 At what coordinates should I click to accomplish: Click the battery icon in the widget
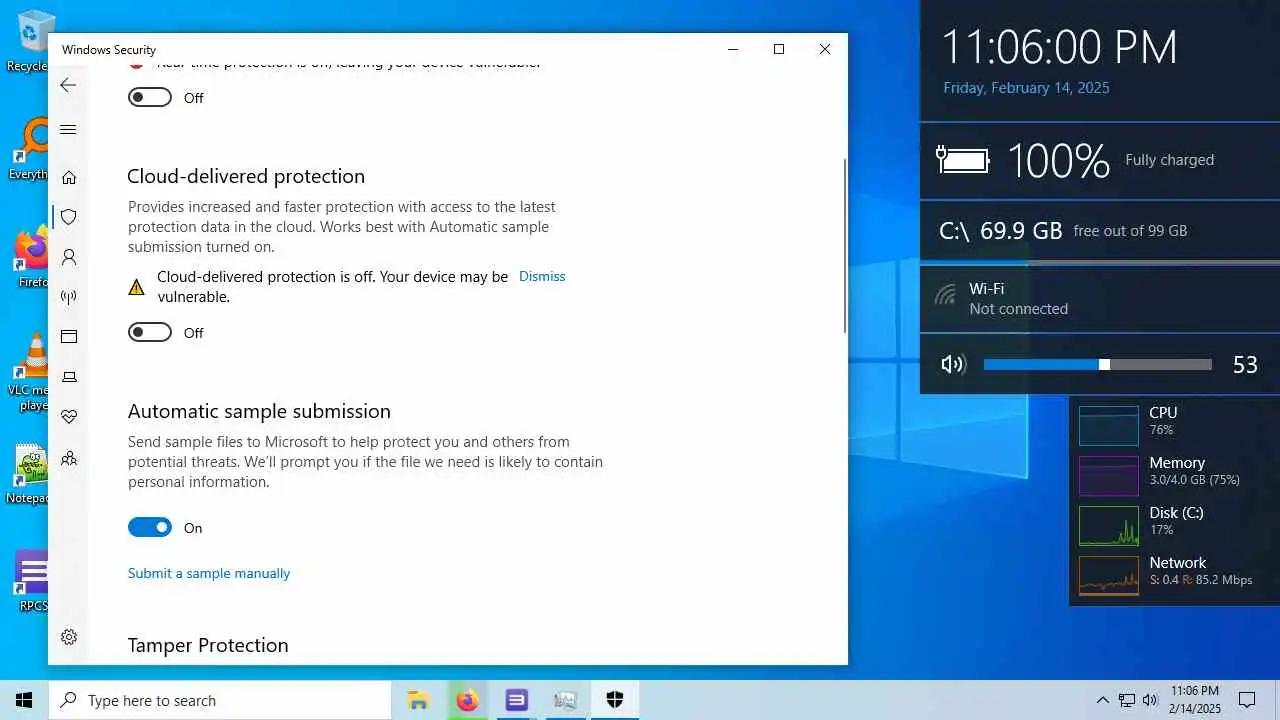[962, 160]
